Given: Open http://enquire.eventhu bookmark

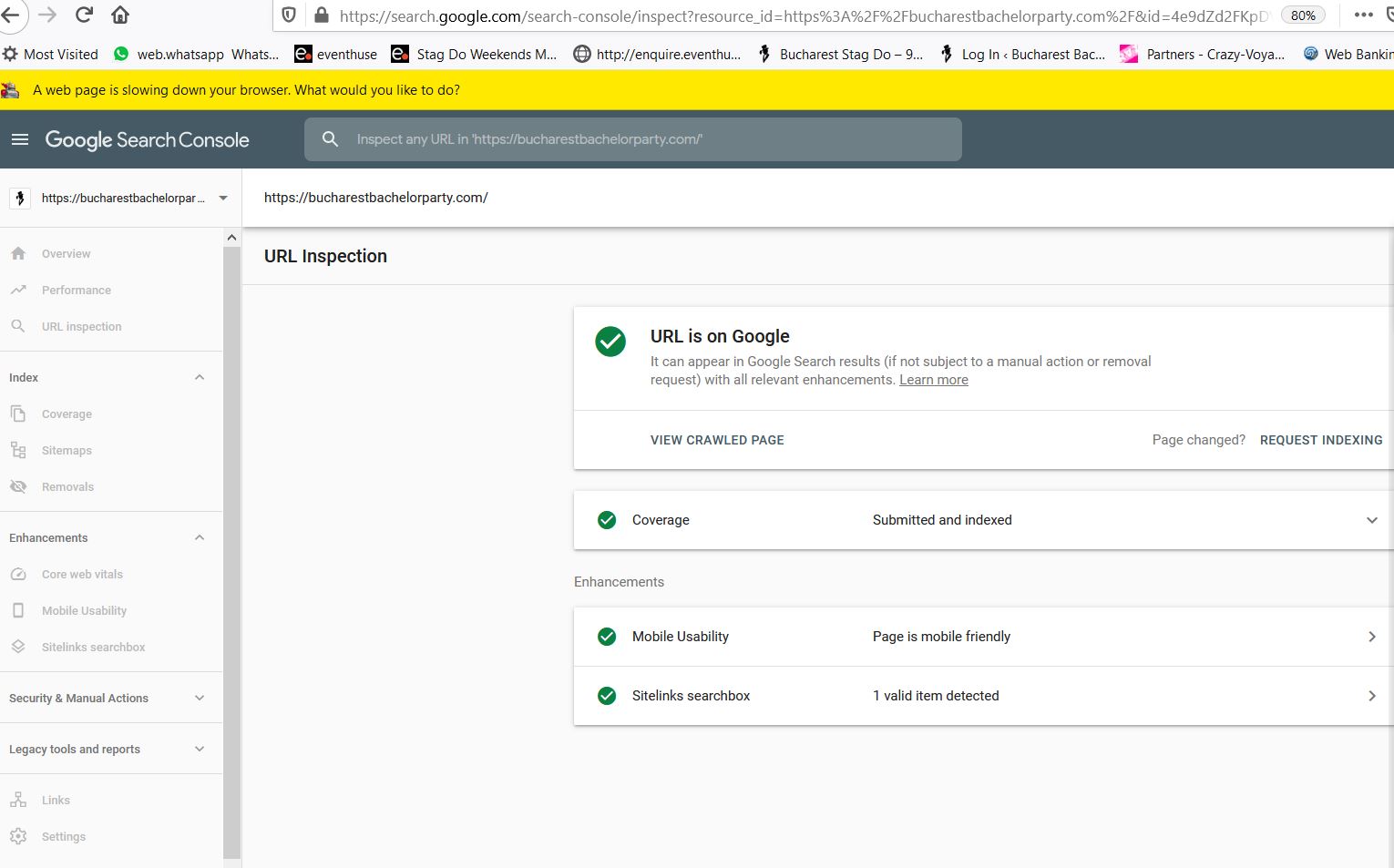Looking at the screenshot, I should coord(657,54).
